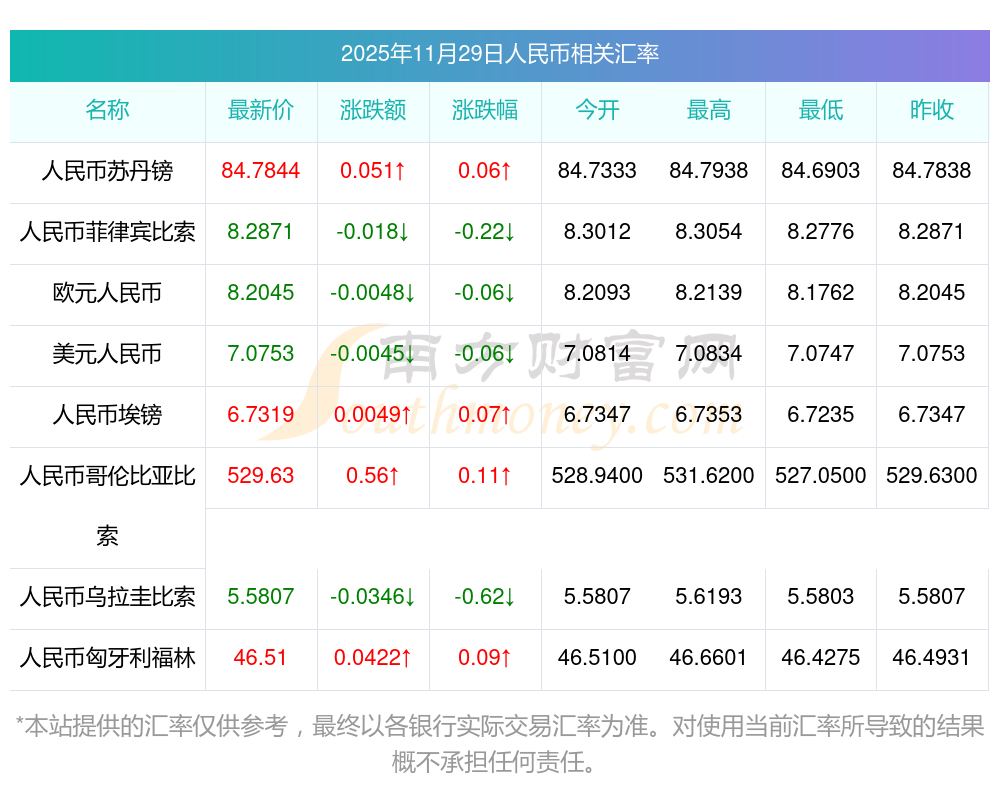Select Euro open value 8.2093
Viewport: 1000px width, 793px height.
597,292
